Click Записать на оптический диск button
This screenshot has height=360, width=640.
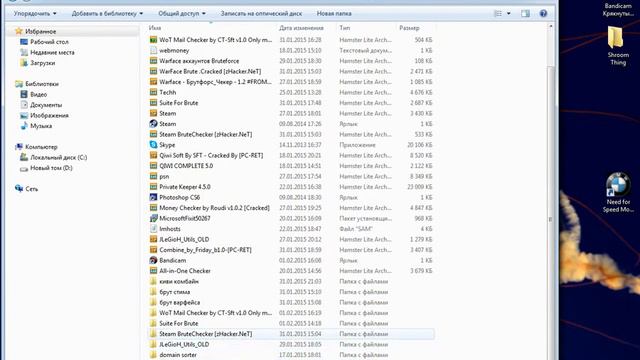coord(261,13)
